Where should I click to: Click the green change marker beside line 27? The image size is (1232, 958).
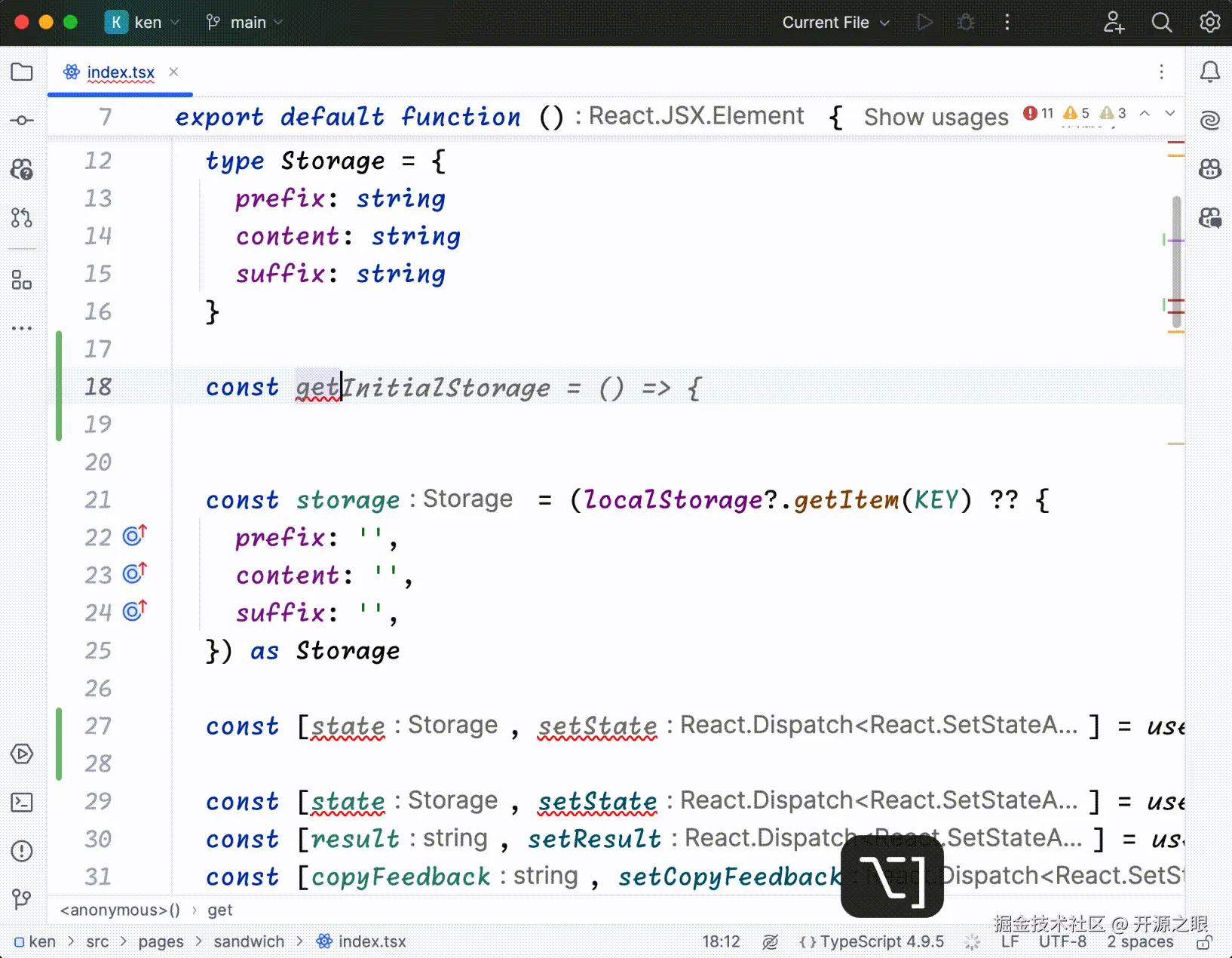click(59, 745)
